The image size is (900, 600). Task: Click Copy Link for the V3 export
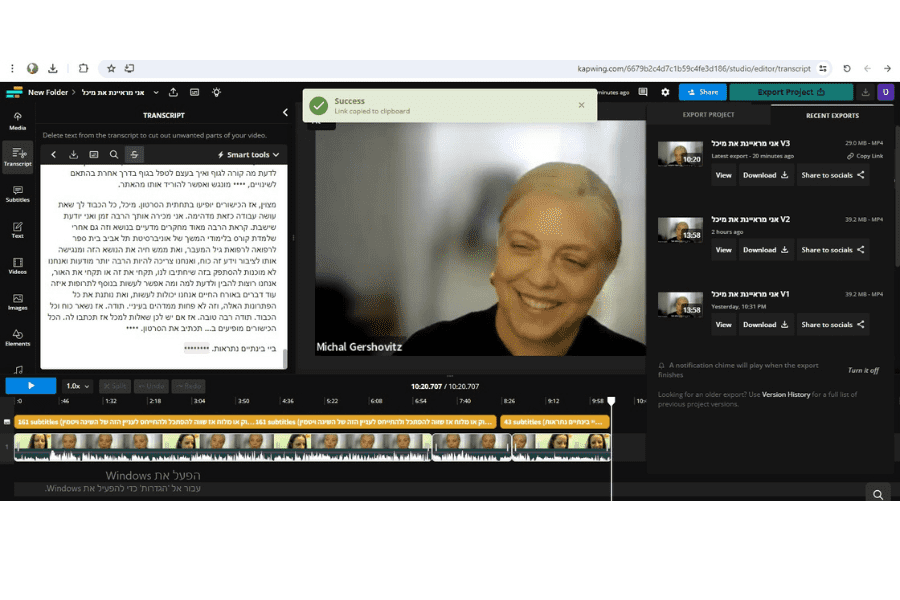[x=865, y=156]
